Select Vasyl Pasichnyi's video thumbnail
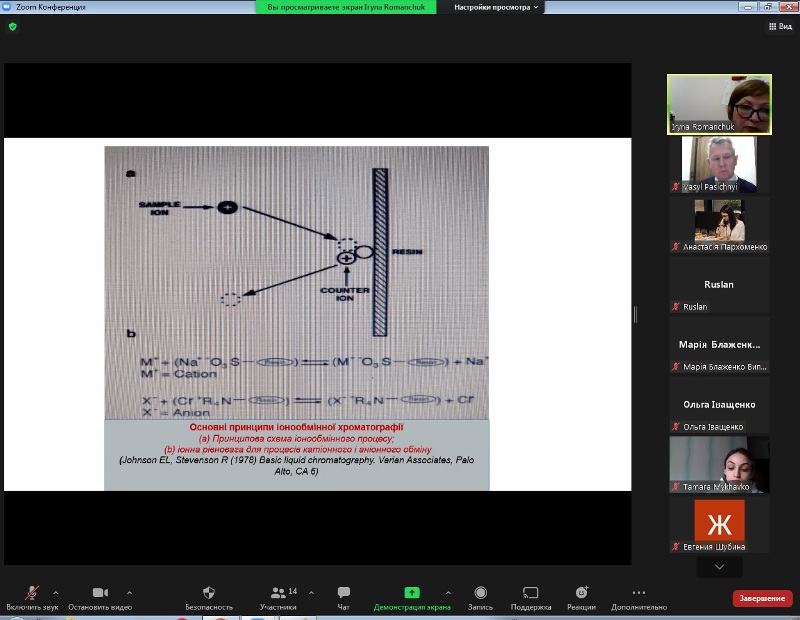This screenshot has height=620, width=800. pyautogui.click(x=719, y=164)
